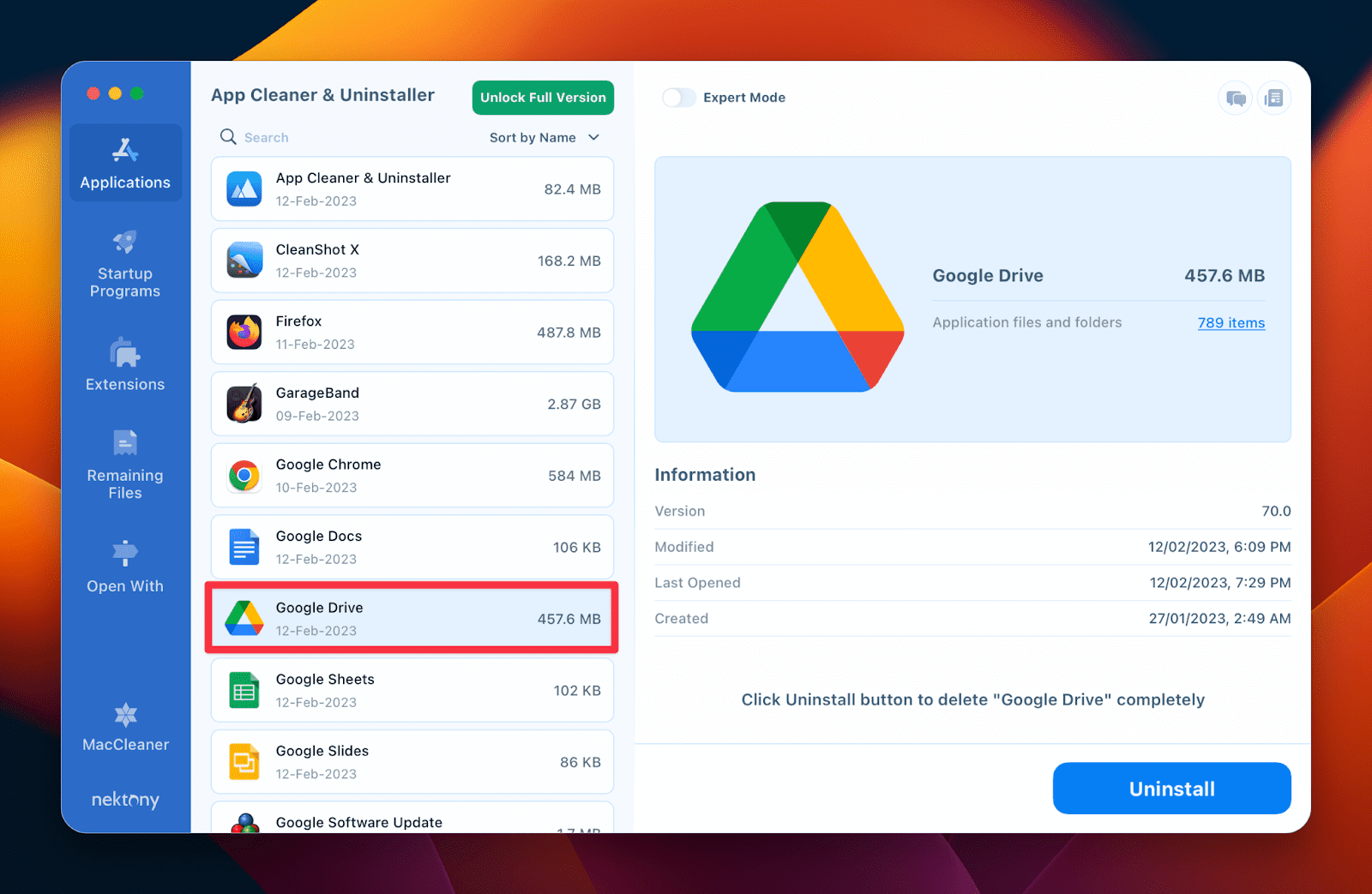Viewport: 1372px width, 894px height.
Task: Open the feedback chat icon
Action: click(x=1235, y=98)
